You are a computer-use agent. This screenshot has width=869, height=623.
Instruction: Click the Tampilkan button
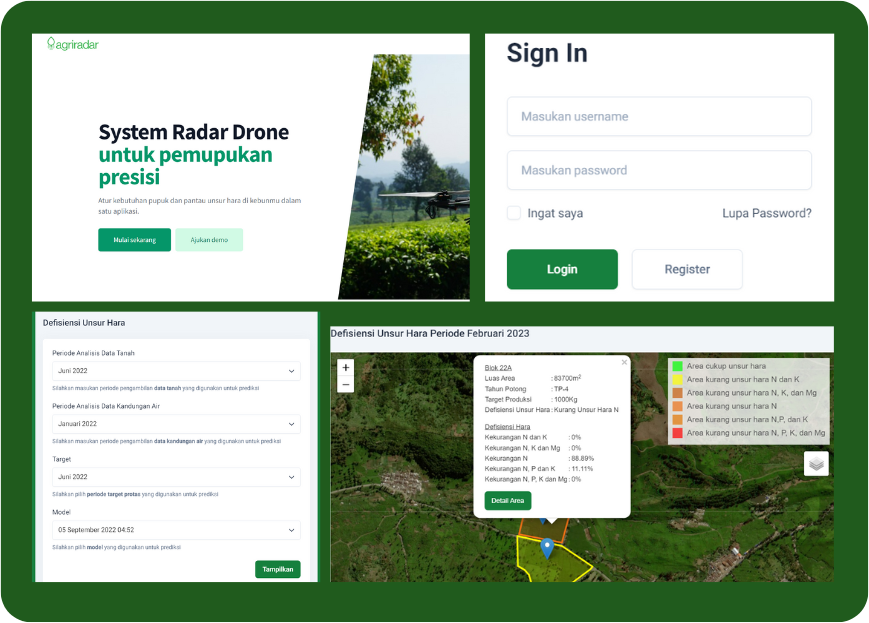[277, 569]
